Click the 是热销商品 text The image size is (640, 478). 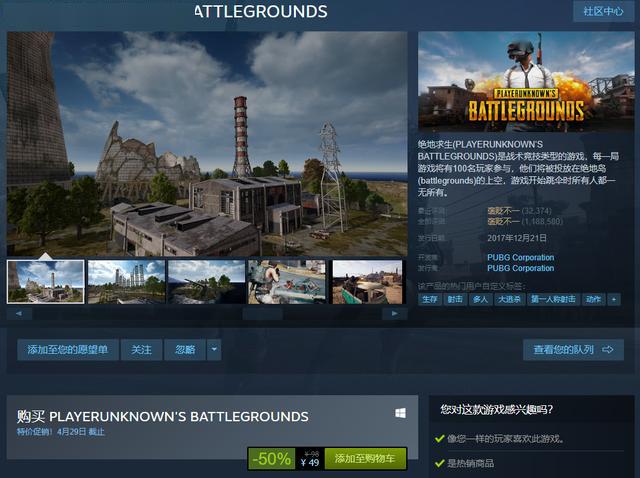[471, 463]
